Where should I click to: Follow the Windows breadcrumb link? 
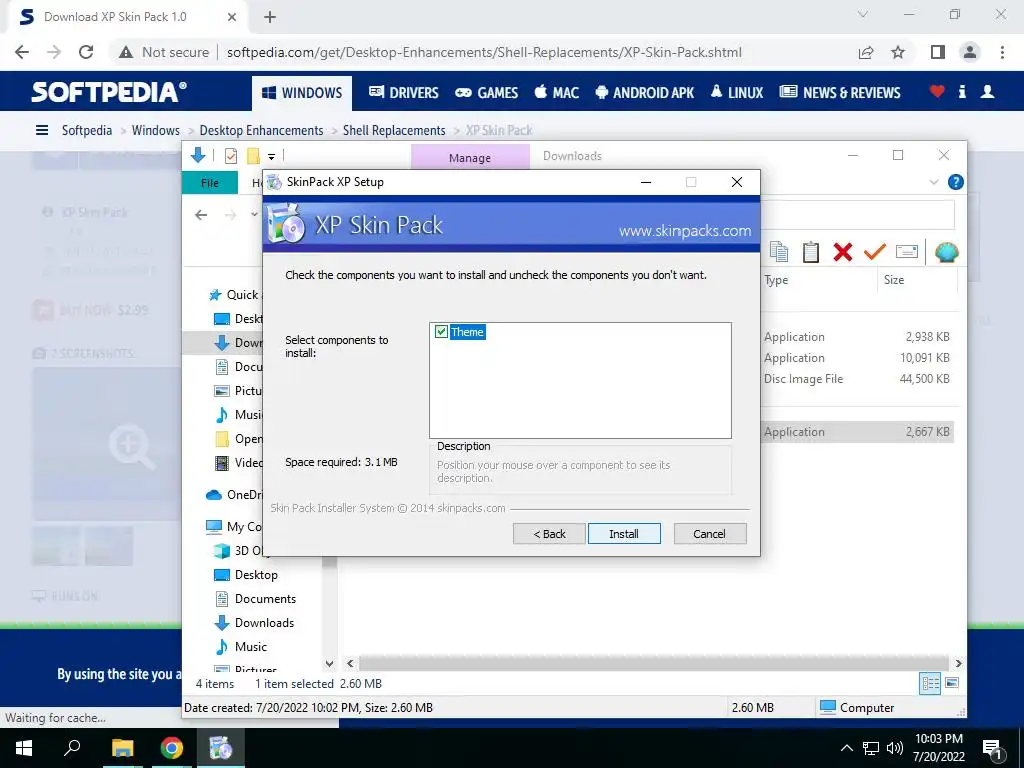[x=155, y=130]
